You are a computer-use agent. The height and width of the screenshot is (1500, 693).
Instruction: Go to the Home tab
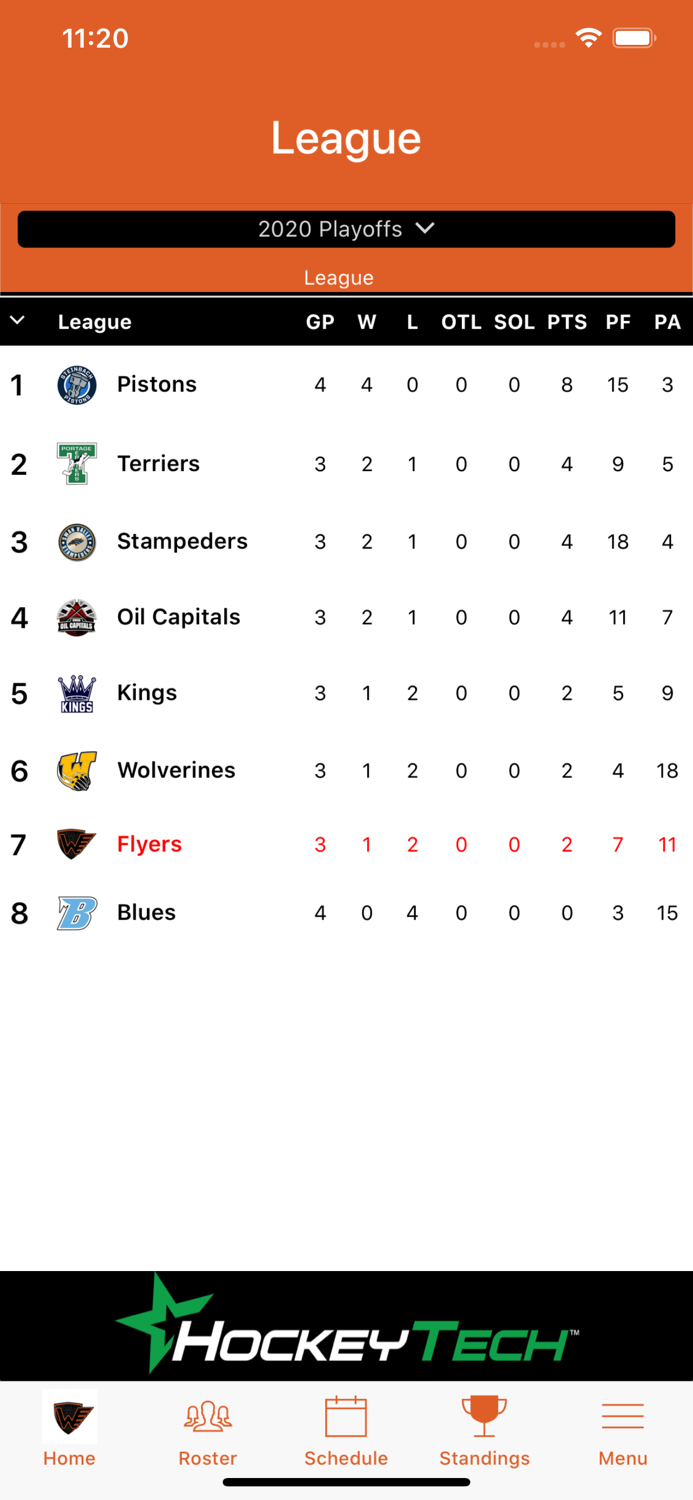(69, 1431)
